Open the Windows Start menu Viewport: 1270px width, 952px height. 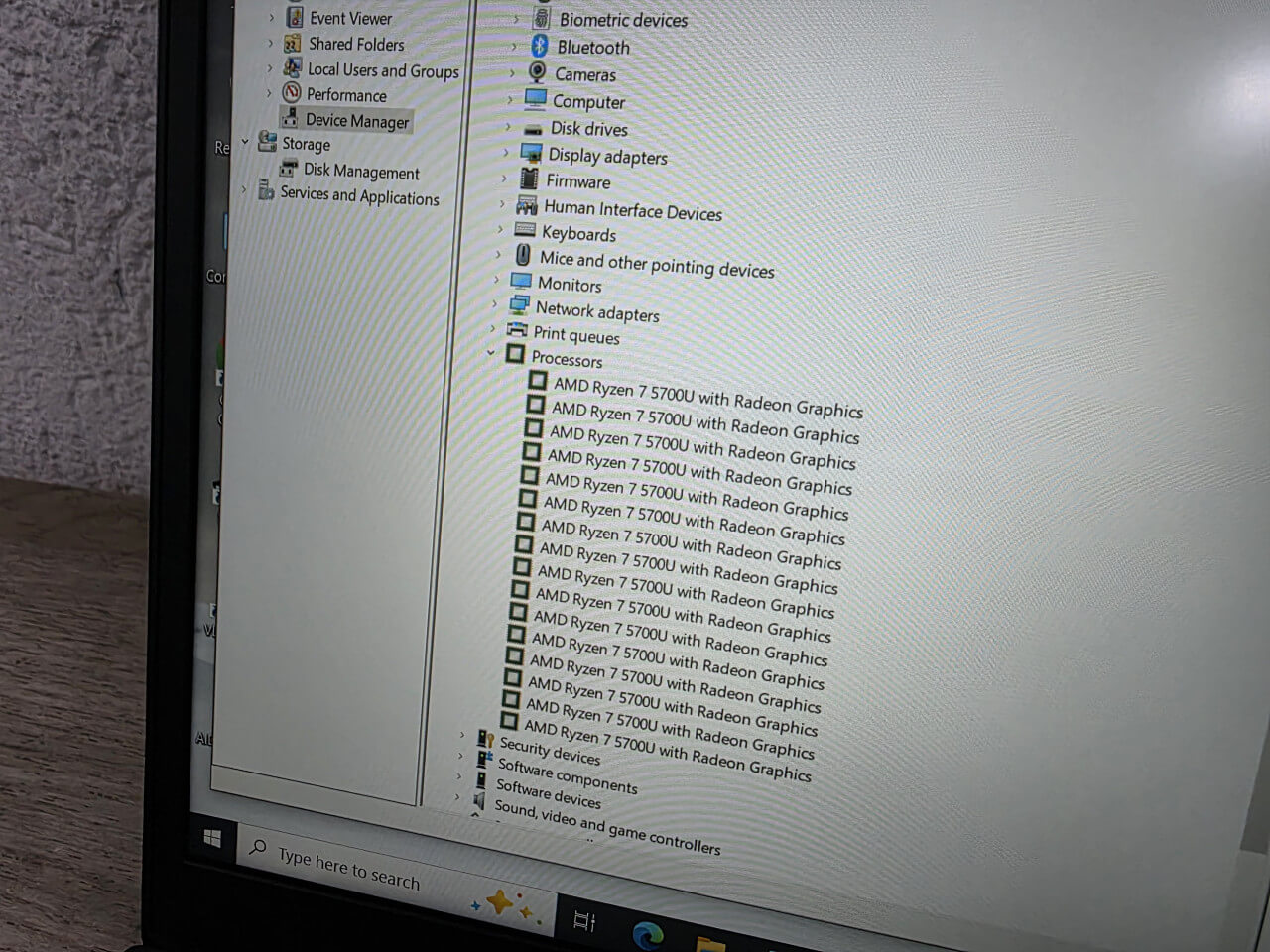[212, 838]
